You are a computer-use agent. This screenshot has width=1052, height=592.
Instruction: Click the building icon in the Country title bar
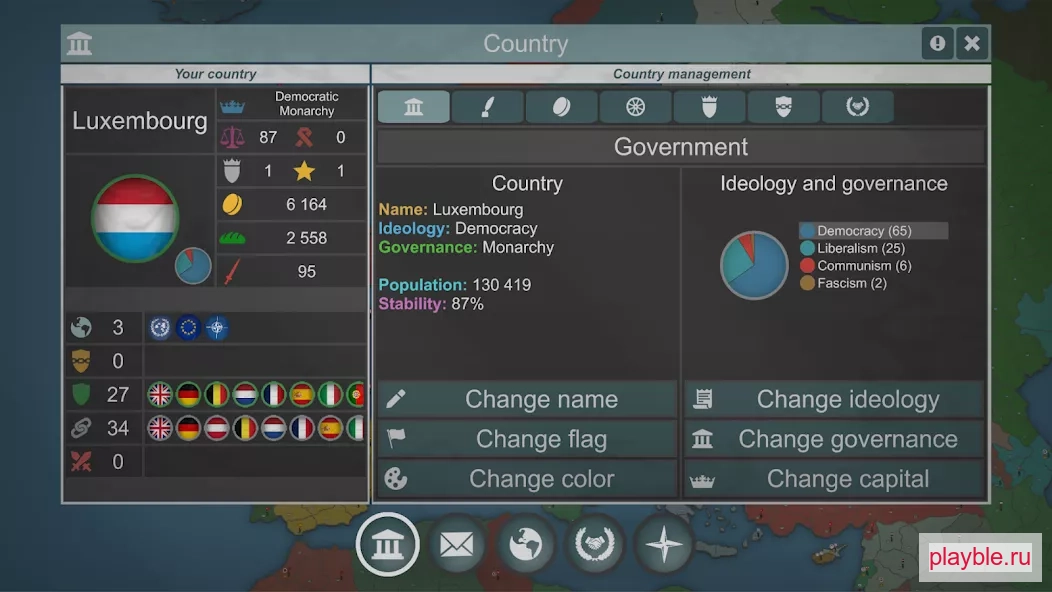tap(79, 44)
